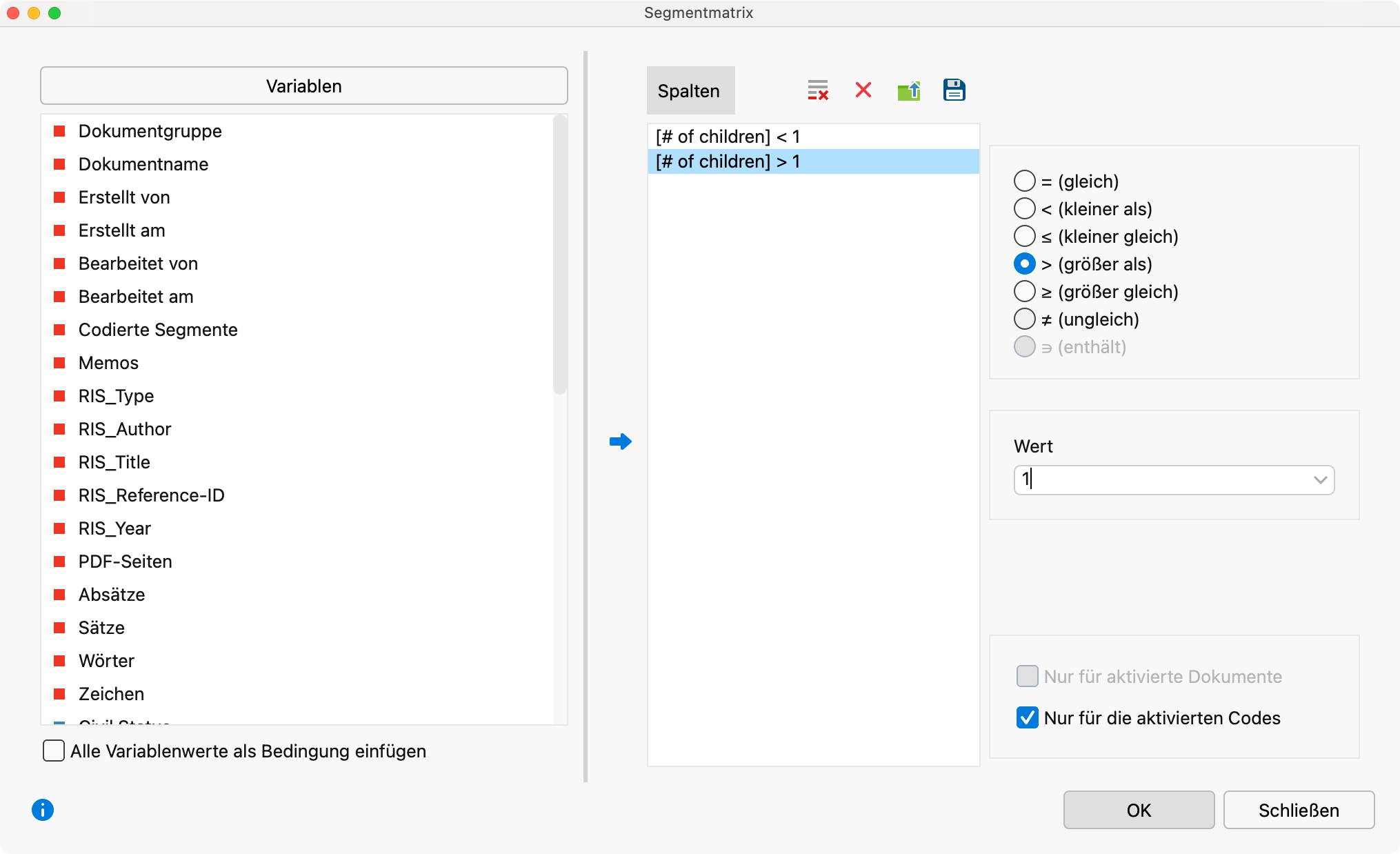Select the Dokumentname variable

point(143,164)
